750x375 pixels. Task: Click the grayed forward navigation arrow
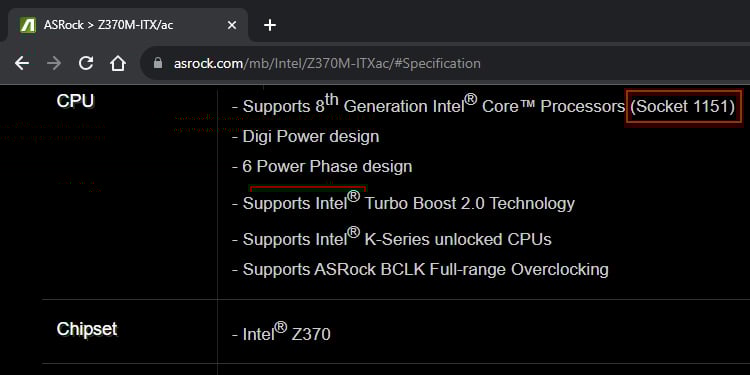(54, 63)
